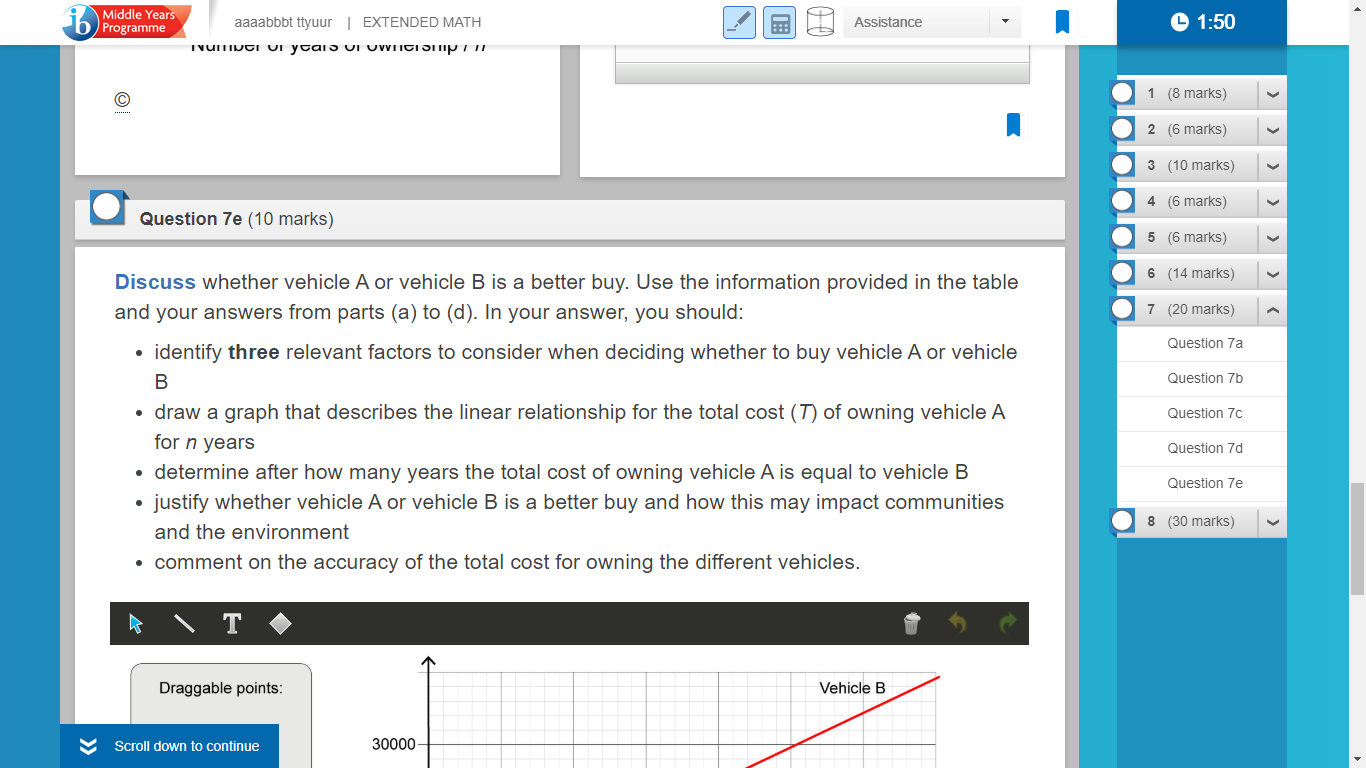Click the IB Middle Years Programme logo

pos(126,22)
